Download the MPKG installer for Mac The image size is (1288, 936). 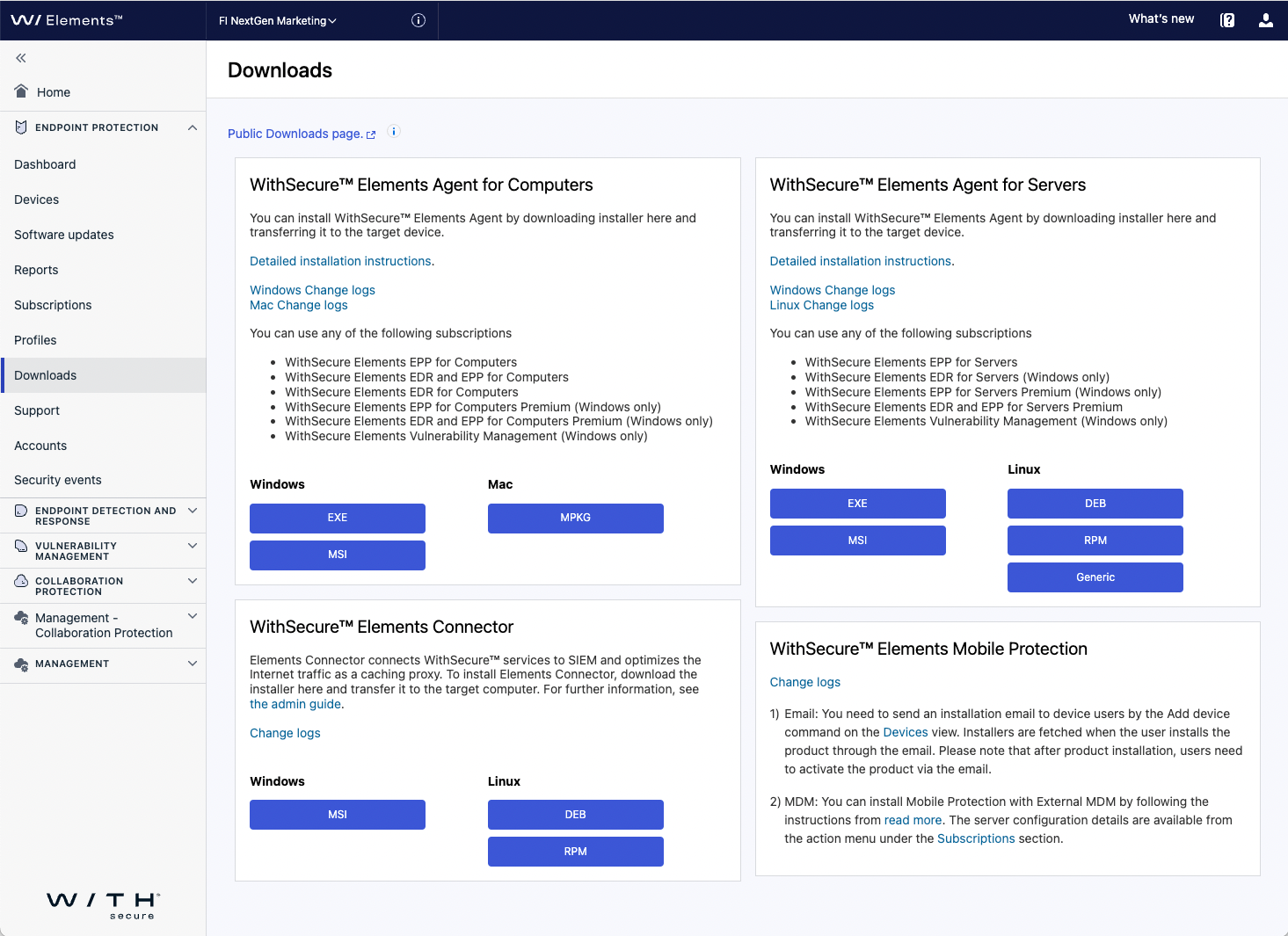point(575,518)
